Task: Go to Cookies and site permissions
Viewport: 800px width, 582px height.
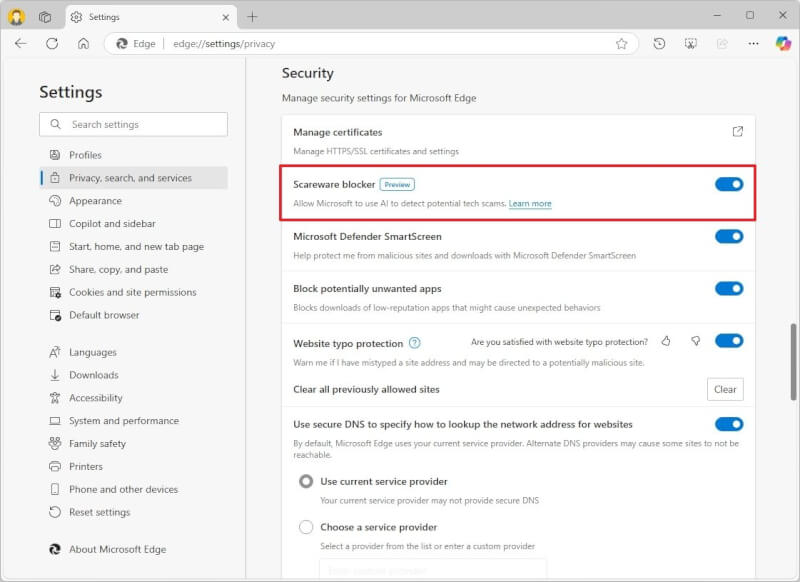Action: click(x=133, y=292)
